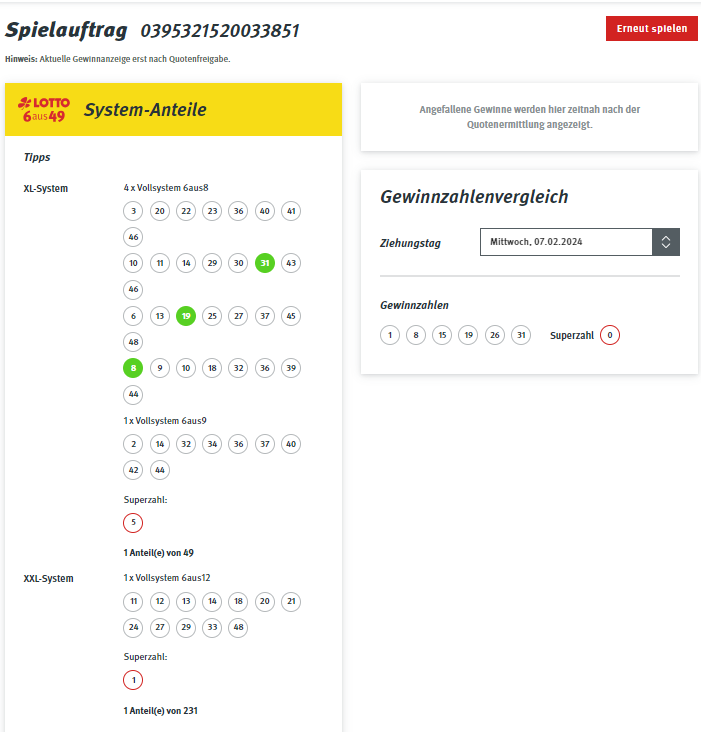
Task: Select the green highlighted number 19 ball
Action: (x=186, y=316)
